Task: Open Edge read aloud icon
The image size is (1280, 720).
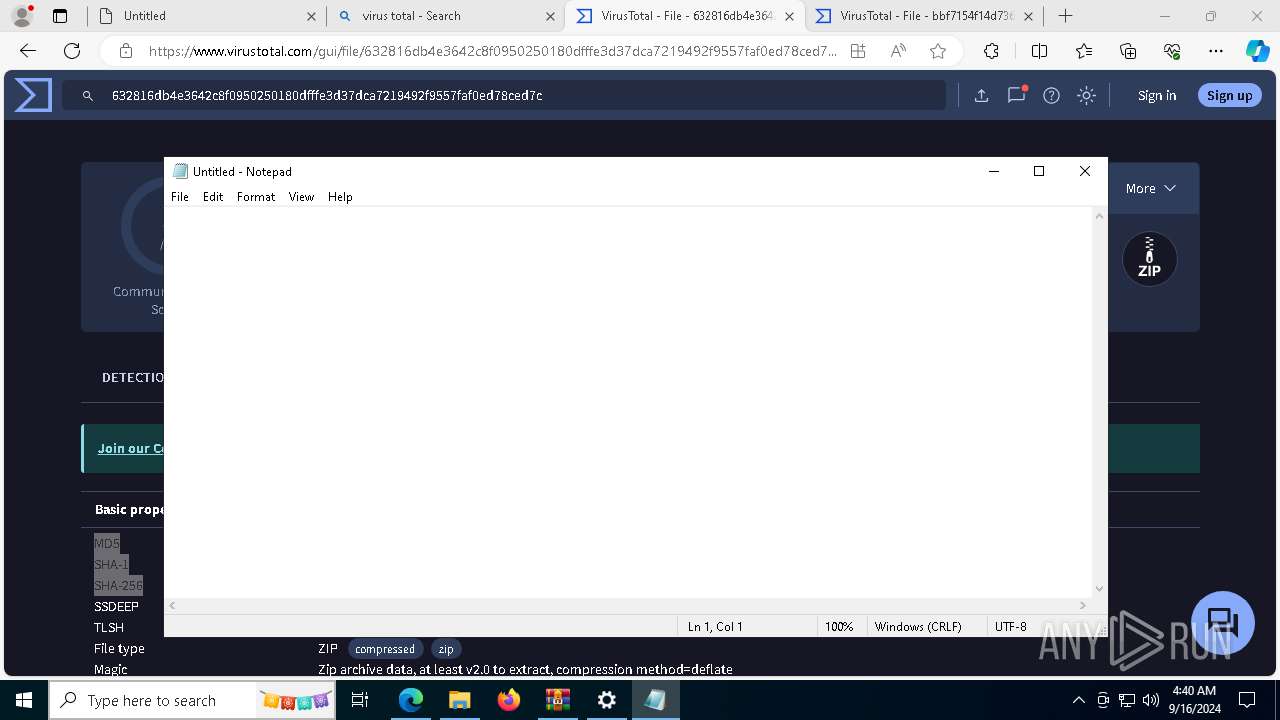Action: [x=898, y=51]
